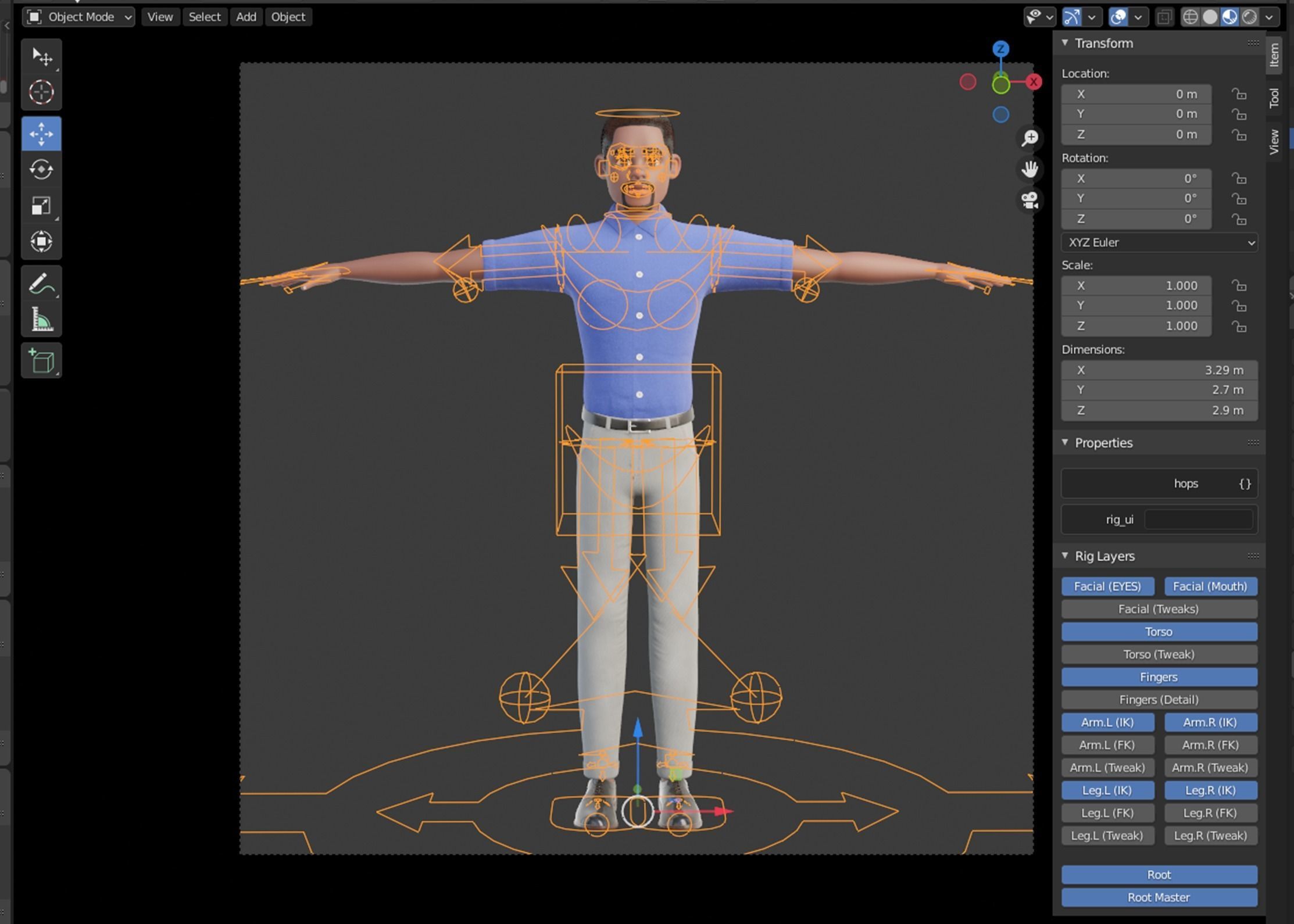The width and height of the screenshot is (1294, 924).
Task: Select the Measure tool
Action: pyautogui.click(x=41, y=319)
